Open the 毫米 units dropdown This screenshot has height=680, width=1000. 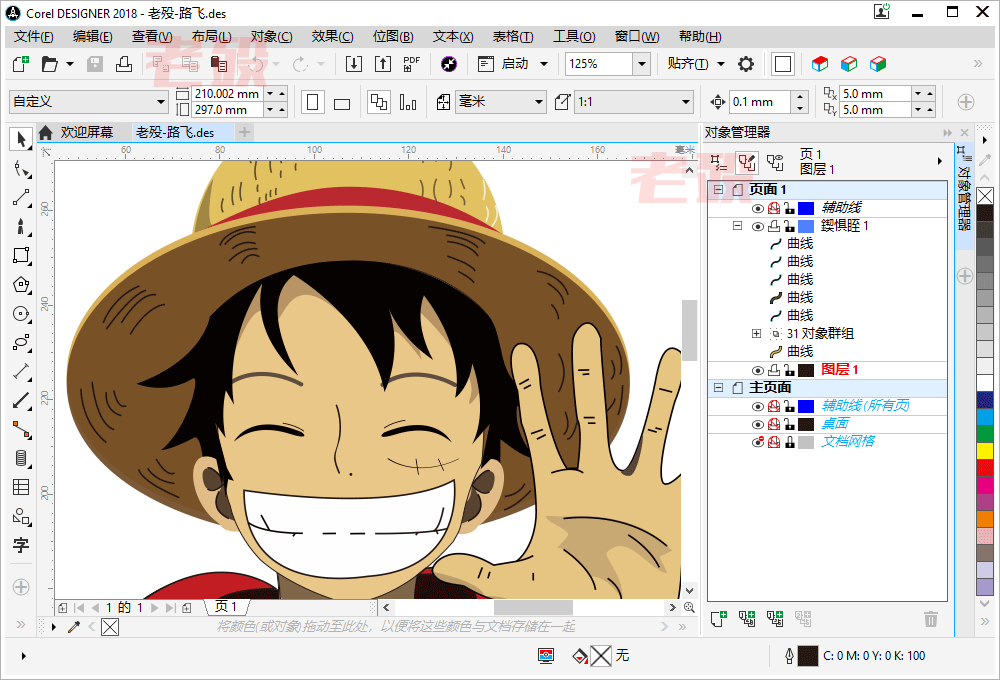(539, 102)
